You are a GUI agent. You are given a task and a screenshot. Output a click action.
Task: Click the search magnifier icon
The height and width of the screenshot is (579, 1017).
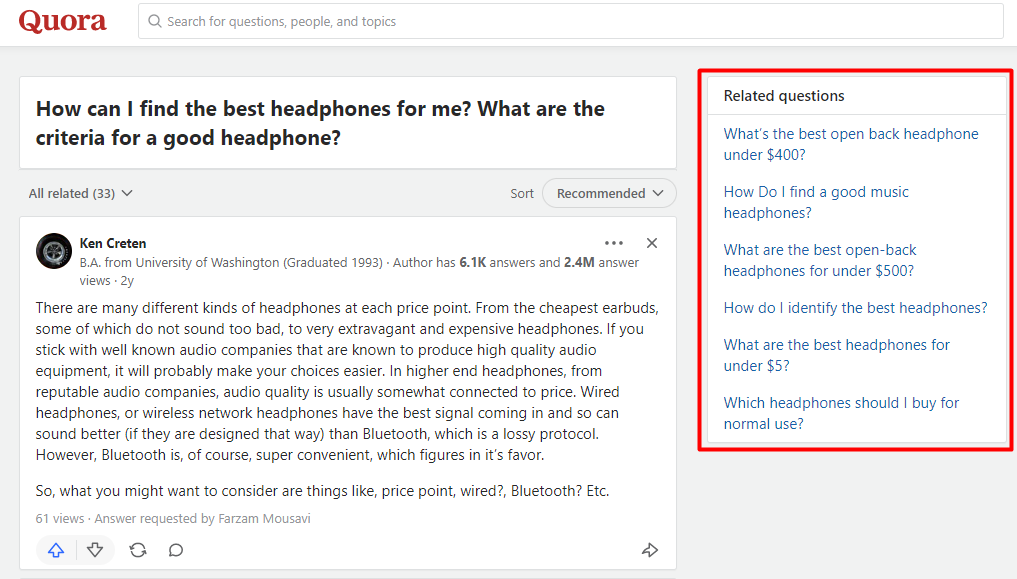[155, 21]
